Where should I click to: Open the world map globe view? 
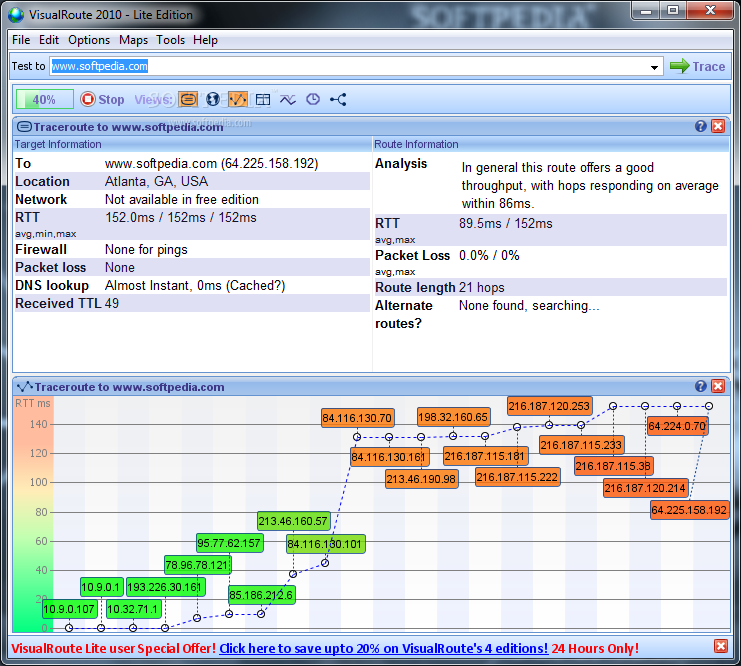click(x=213, y=100)
